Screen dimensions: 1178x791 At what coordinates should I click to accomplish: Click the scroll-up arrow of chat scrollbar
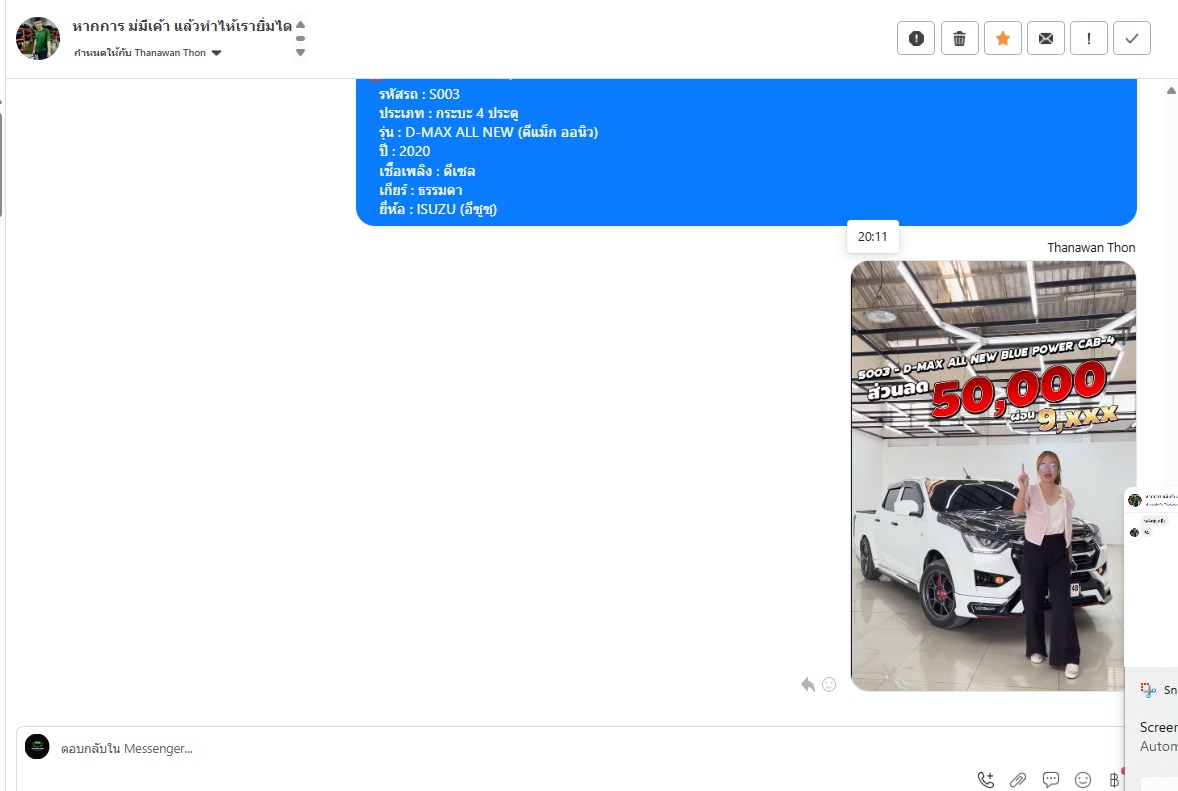coord(1170,90)
